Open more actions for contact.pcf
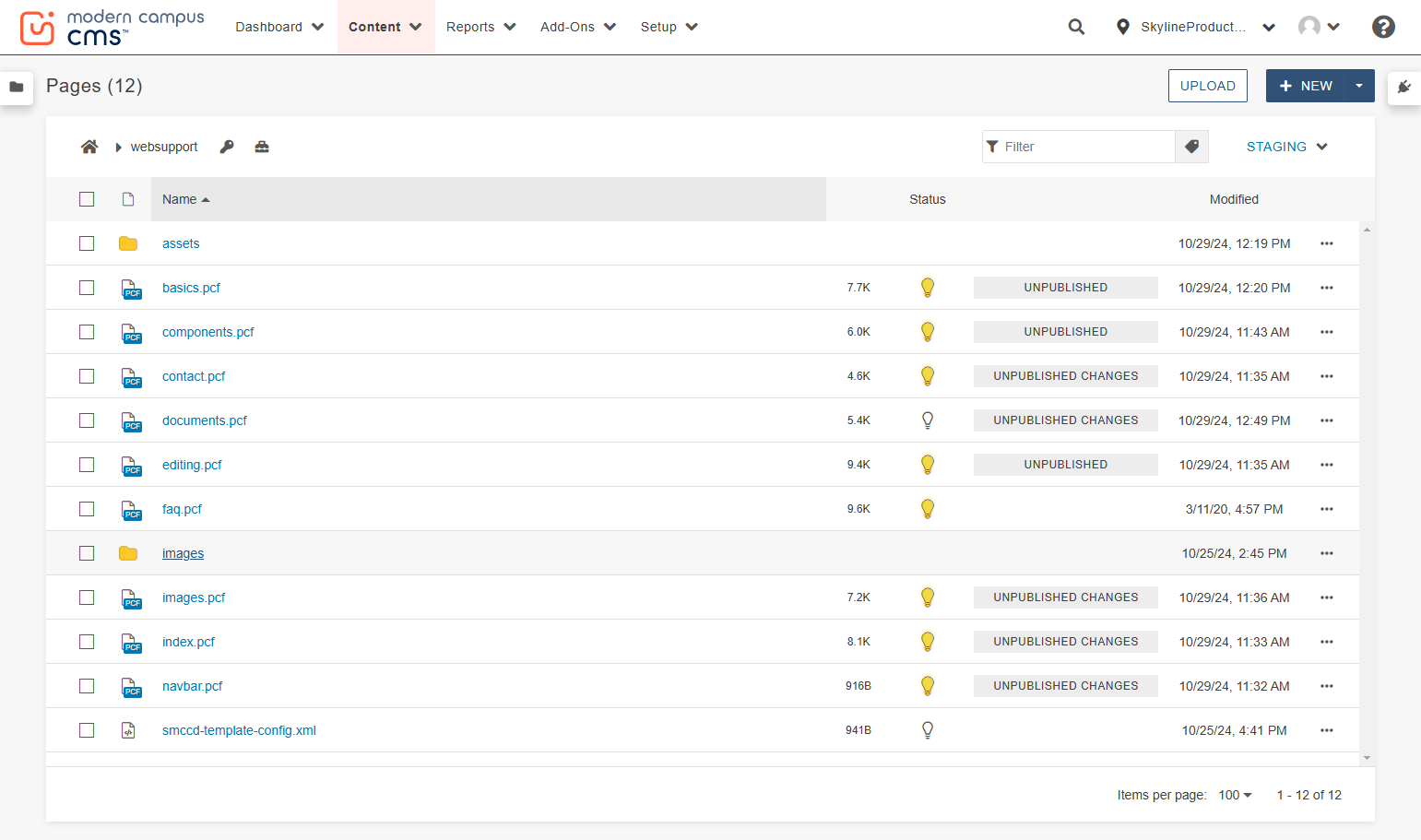 (x=1327, y=376)
